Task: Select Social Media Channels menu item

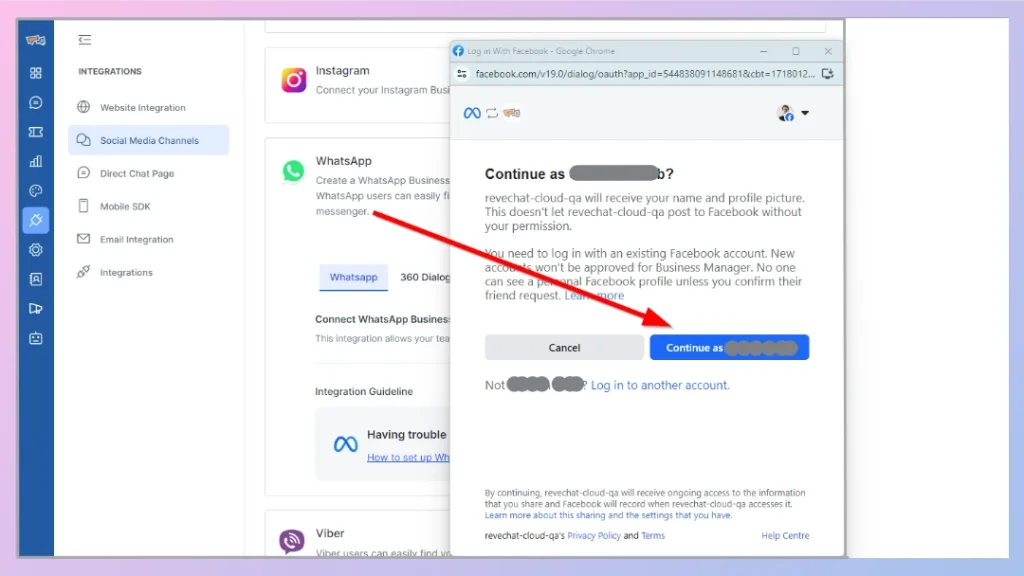Action: click(148, 140)
